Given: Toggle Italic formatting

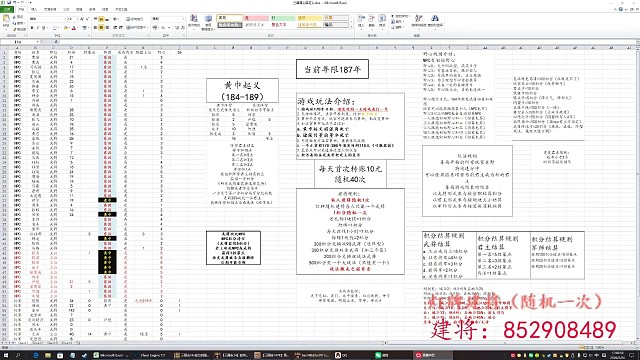Looking at the screenshot, I should (x=38, y=28).
